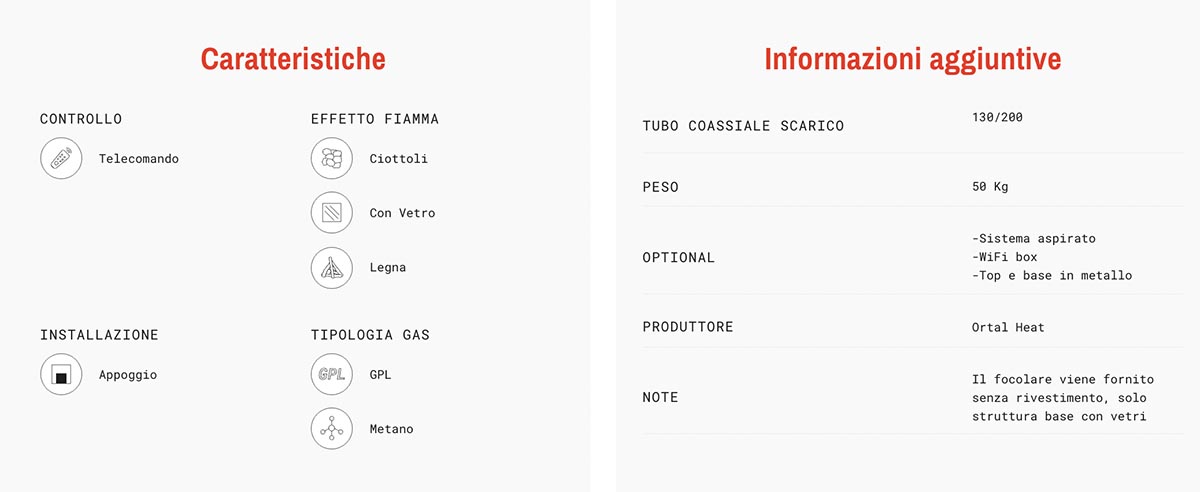Click the Metano molecule icon
The width and height of the screenshot is (1200, 492).
pos(332,429)
